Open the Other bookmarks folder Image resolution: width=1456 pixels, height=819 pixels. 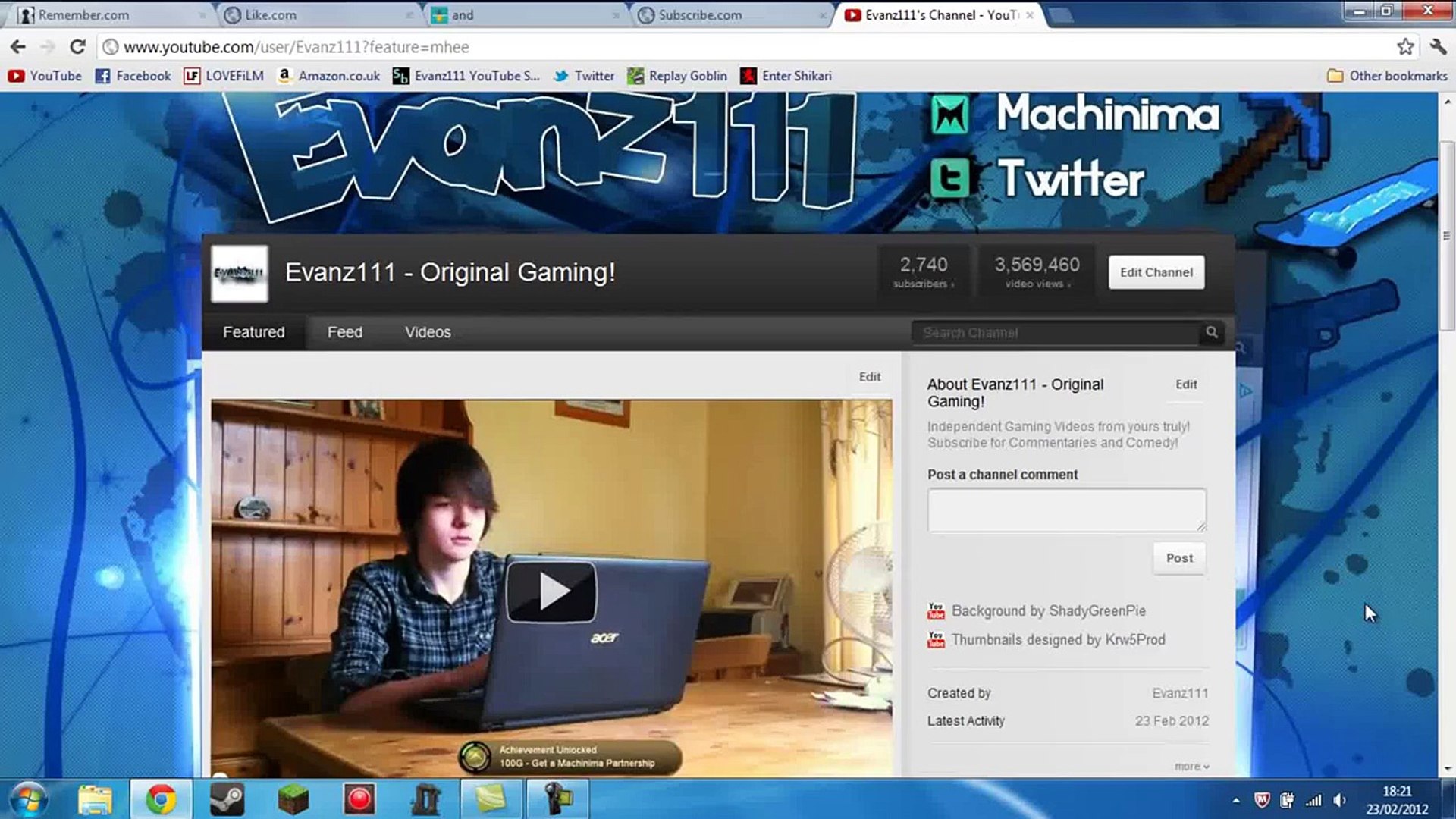(1388, 76)
